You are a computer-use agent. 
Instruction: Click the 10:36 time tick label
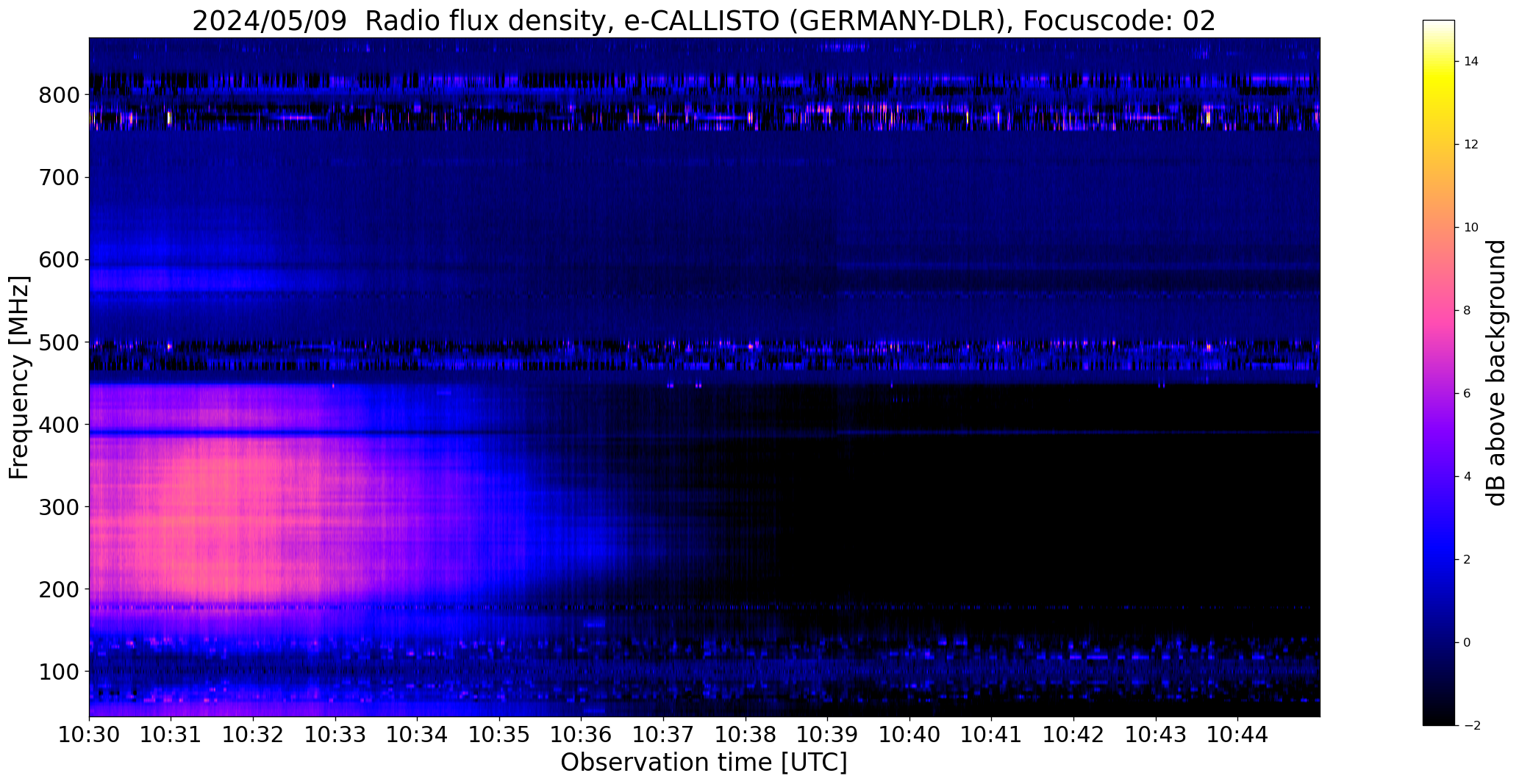tap(582, 735)
